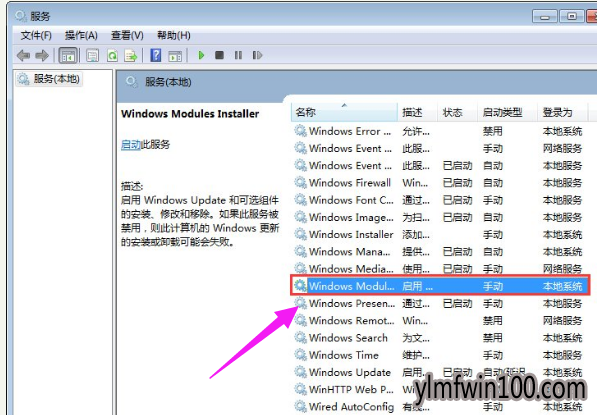
Task: Sort by the 名称 column header
Action: (344, 112)
